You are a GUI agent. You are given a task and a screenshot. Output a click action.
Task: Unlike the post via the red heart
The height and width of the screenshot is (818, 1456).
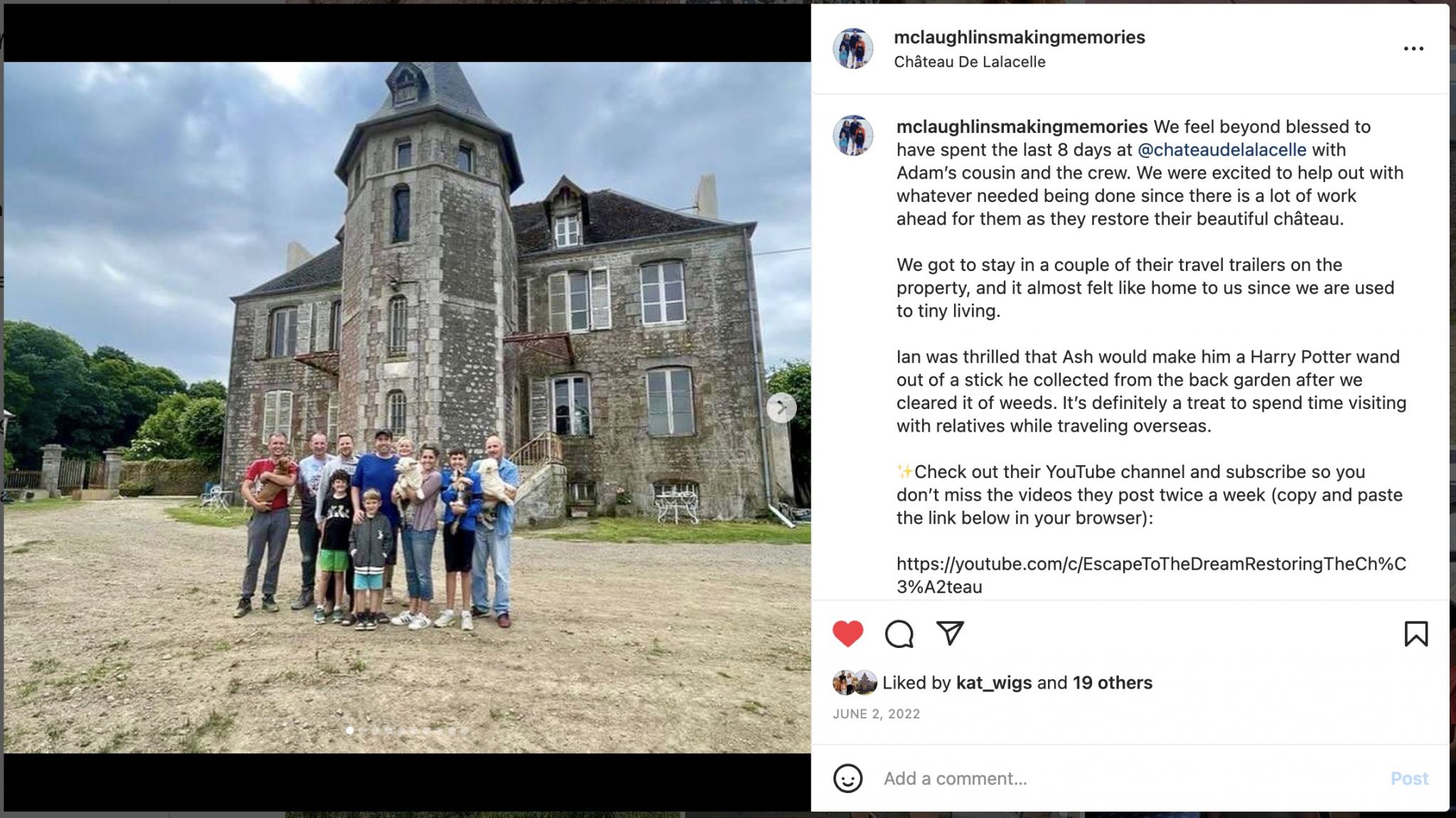847,633
